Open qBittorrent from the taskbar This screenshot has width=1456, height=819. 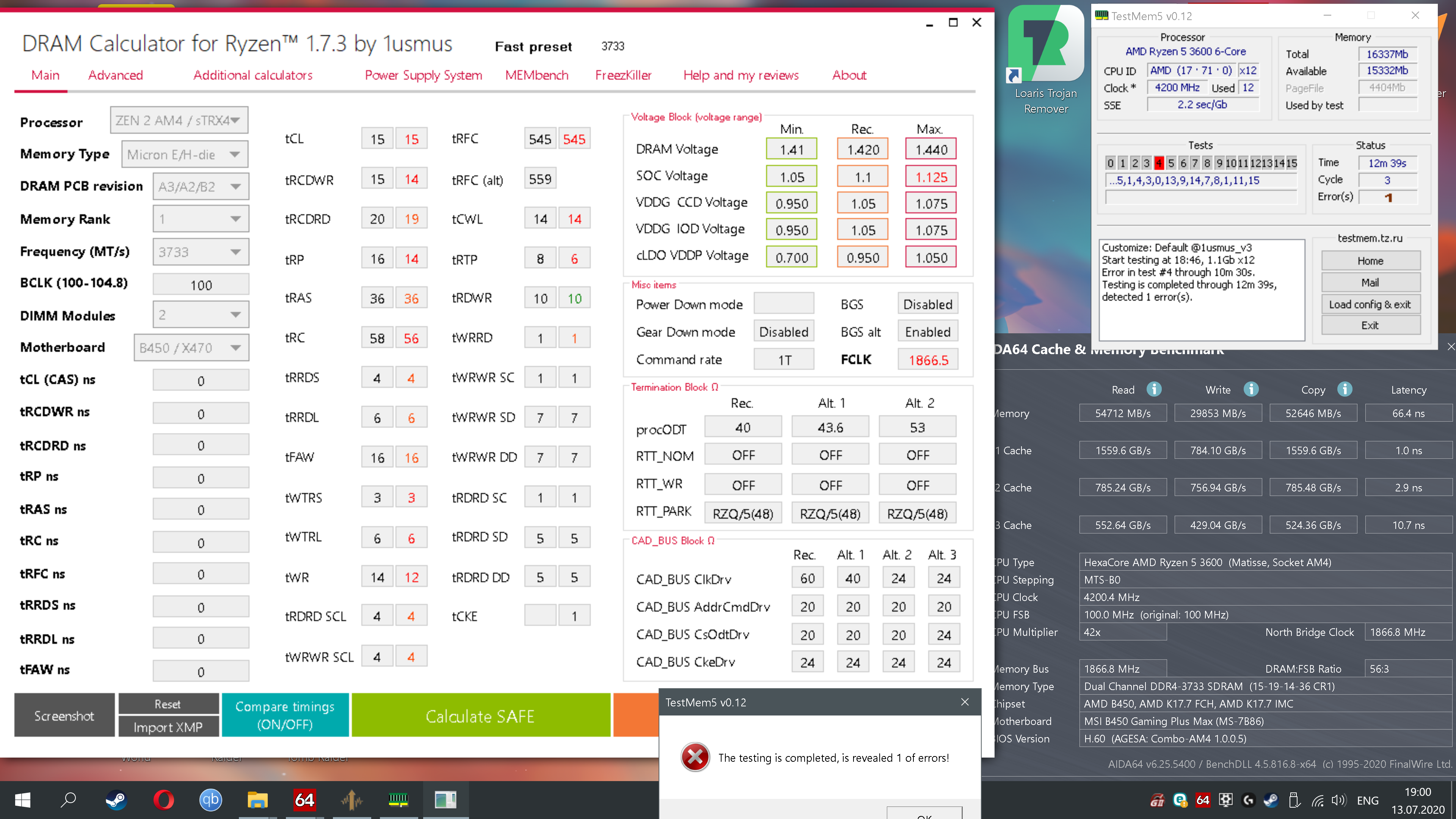point(210,800)
